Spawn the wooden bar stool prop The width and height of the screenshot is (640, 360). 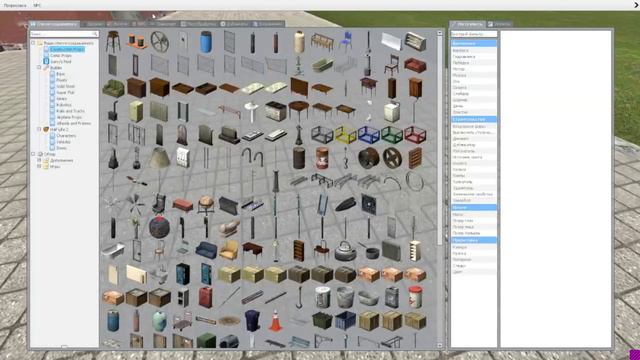pyautogui.click(x=113, y=42)
